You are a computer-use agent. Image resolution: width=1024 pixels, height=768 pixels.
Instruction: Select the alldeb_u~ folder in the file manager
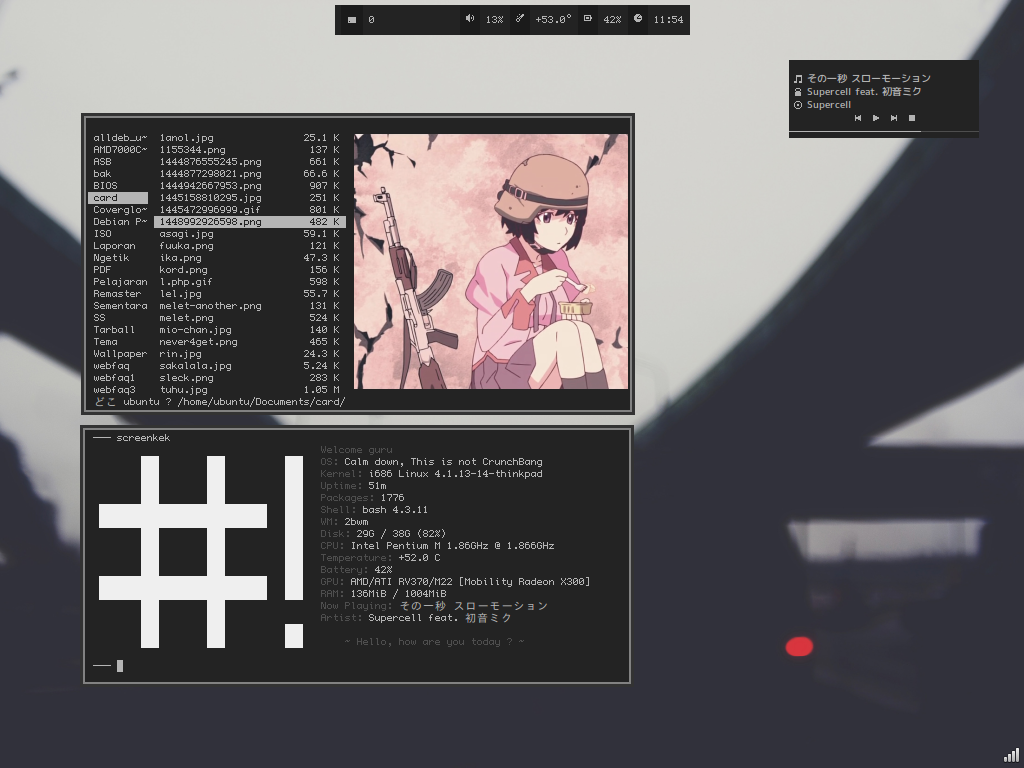pos(120,138)
